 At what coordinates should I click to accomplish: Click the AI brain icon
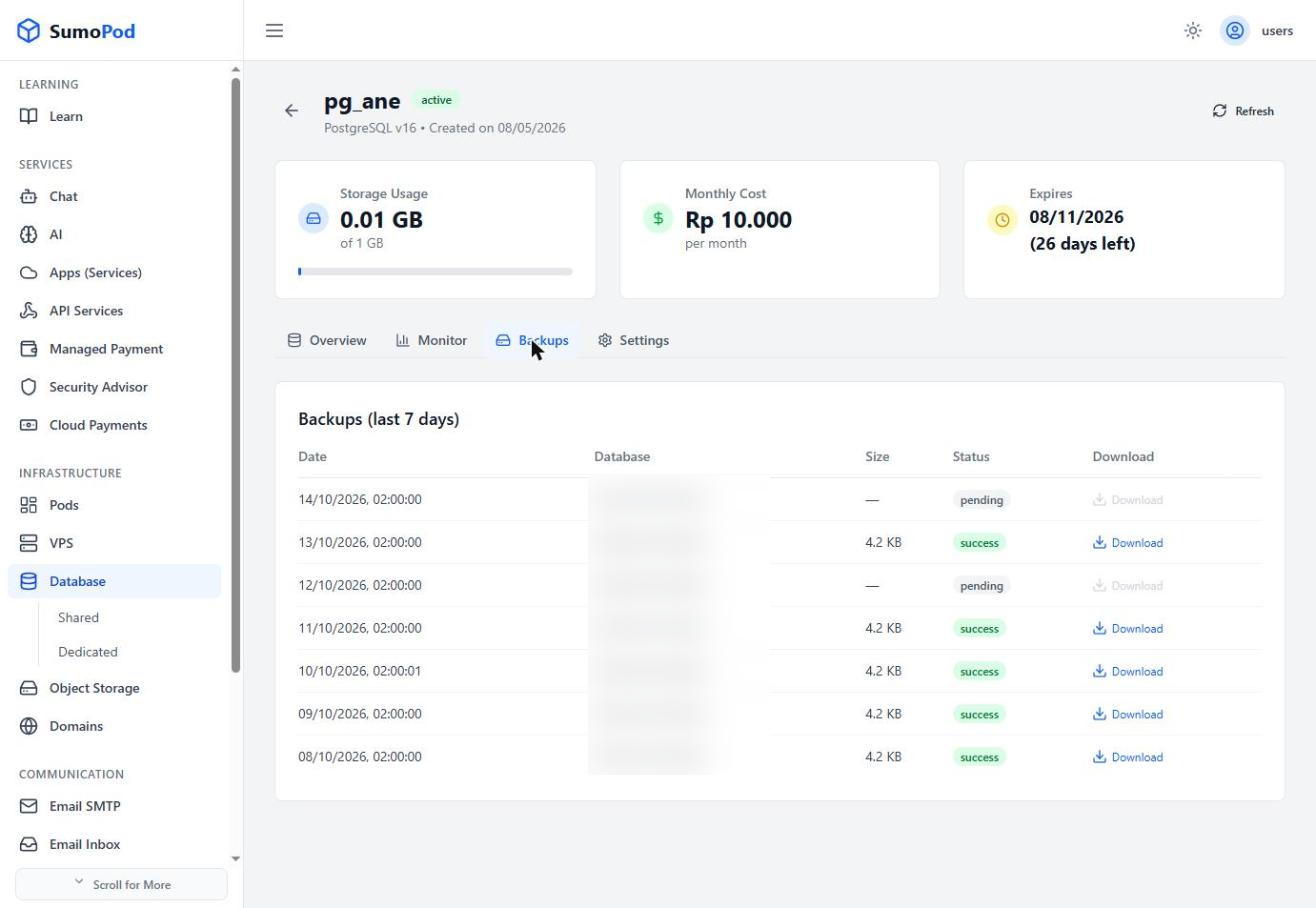tap(29, 235)
